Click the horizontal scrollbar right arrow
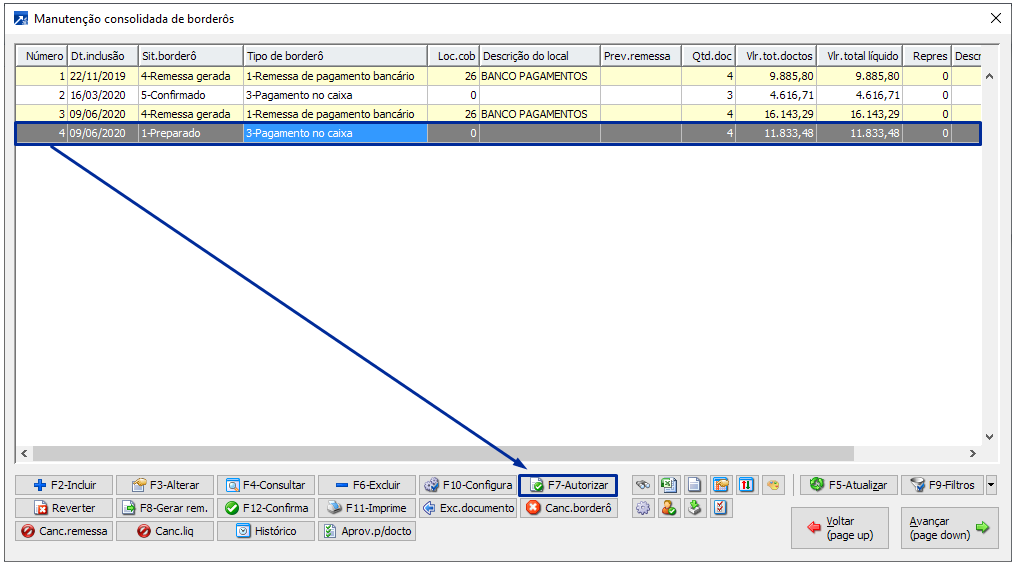The image size is (1017, 567). [973, 453]
